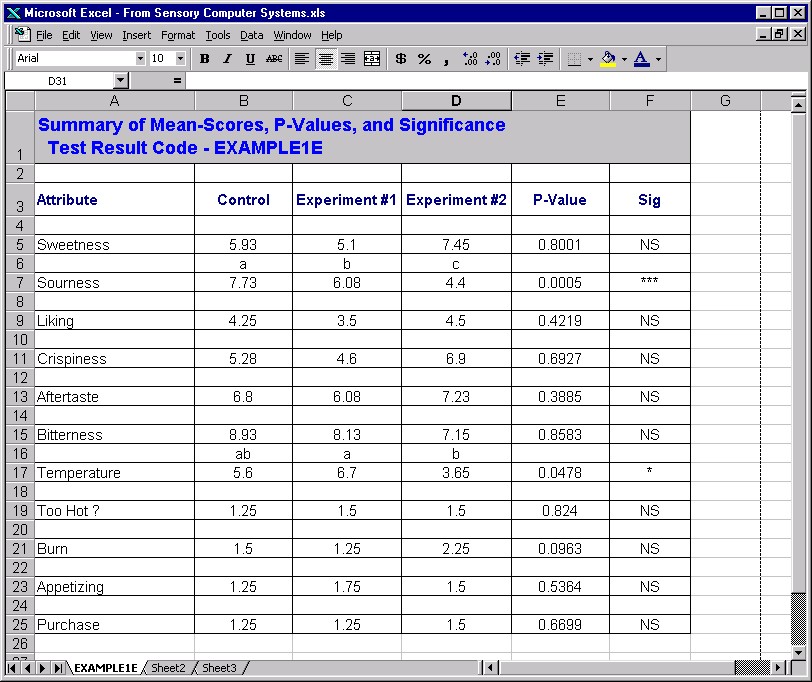Toggle bold formatting
812x682 pixels.
pyautogui.click(x=204, y=59)
